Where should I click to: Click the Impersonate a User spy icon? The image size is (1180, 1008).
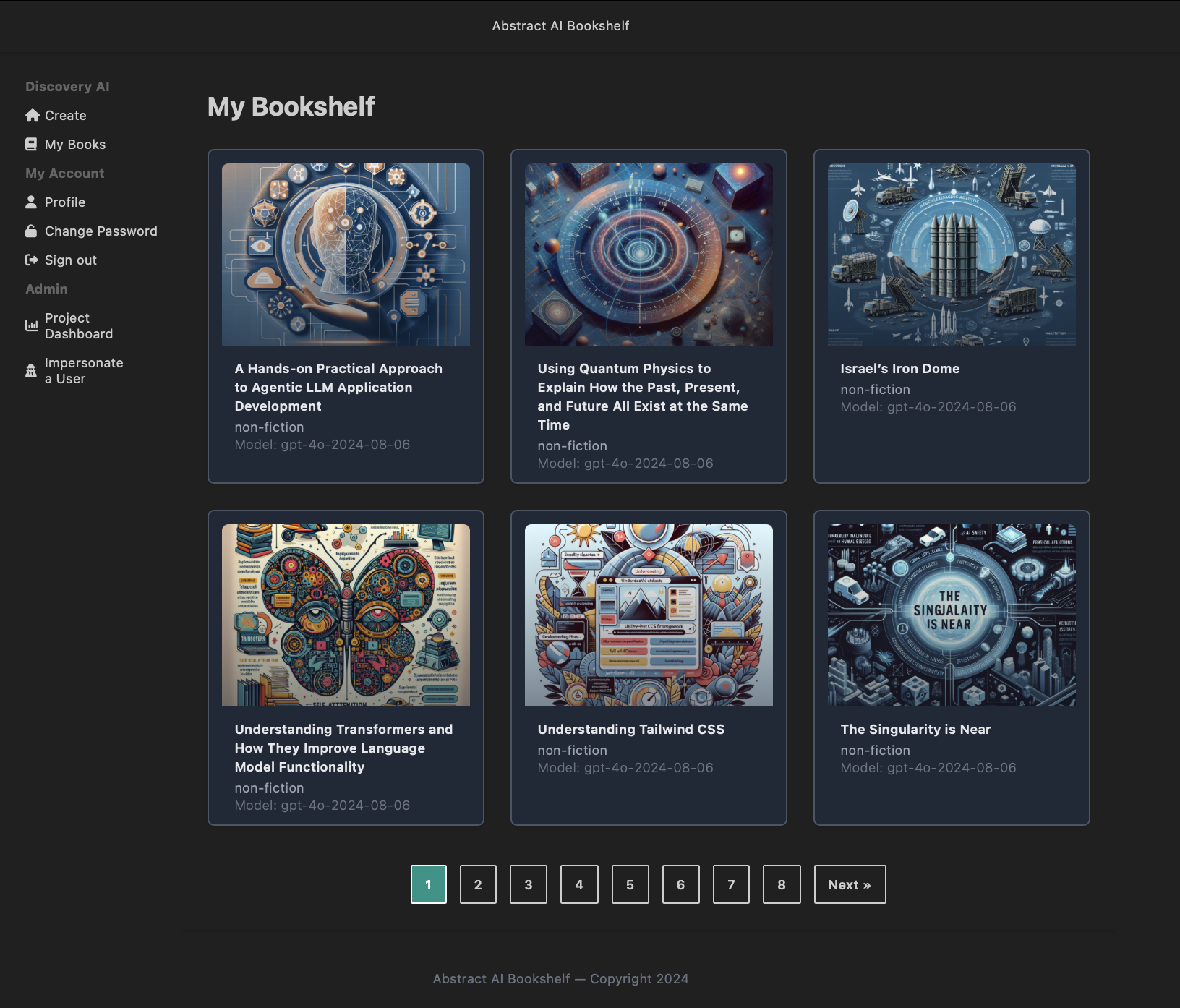[31, 371]
